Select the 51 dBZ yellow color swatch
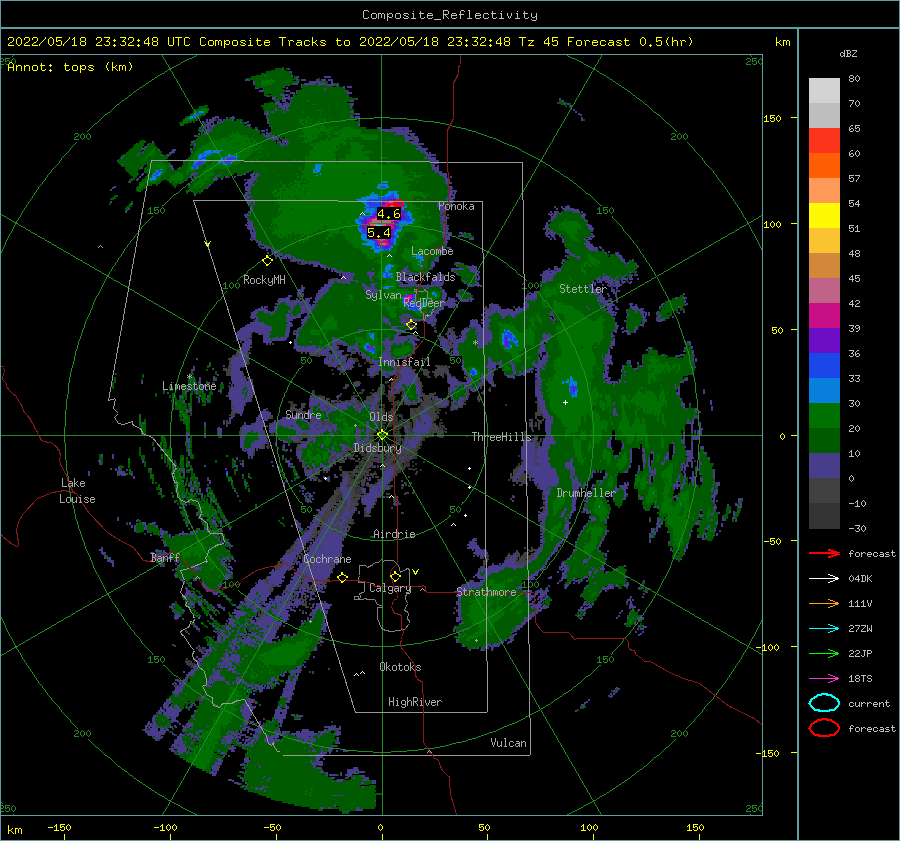Image resolution: width=900 pixels, height=841 pixels. pos(824,215)
